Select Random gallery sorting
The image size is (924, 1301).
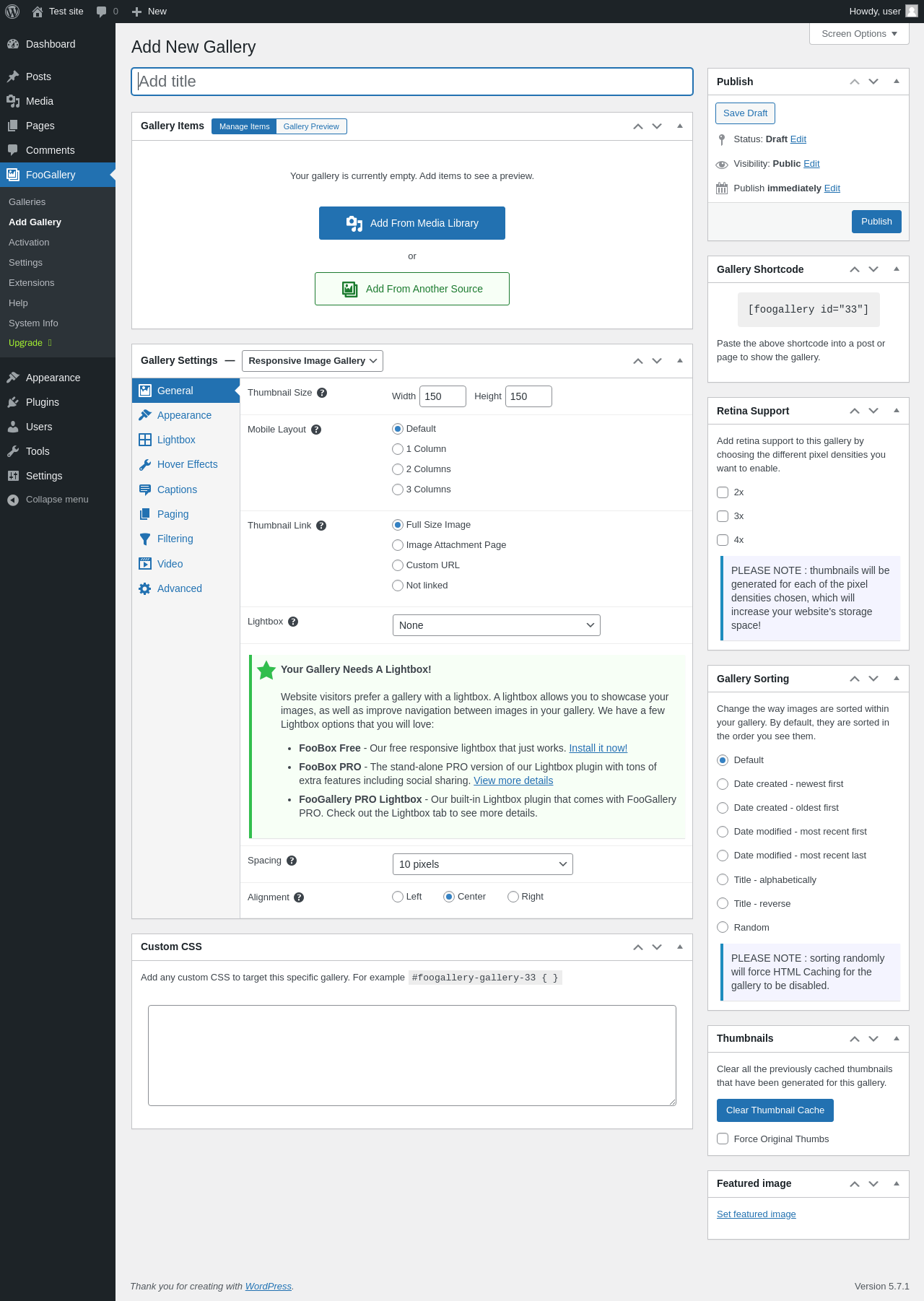point(723,927)
